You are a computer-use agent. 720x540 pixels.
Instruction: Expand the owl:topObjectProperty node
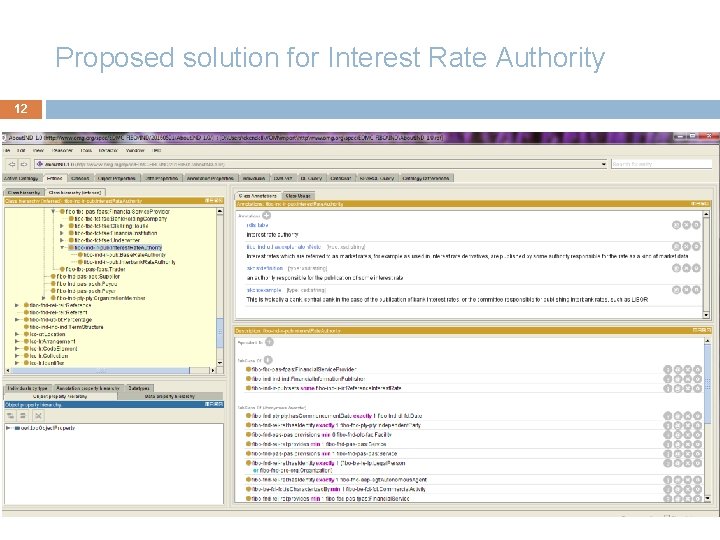pos(8,428)
